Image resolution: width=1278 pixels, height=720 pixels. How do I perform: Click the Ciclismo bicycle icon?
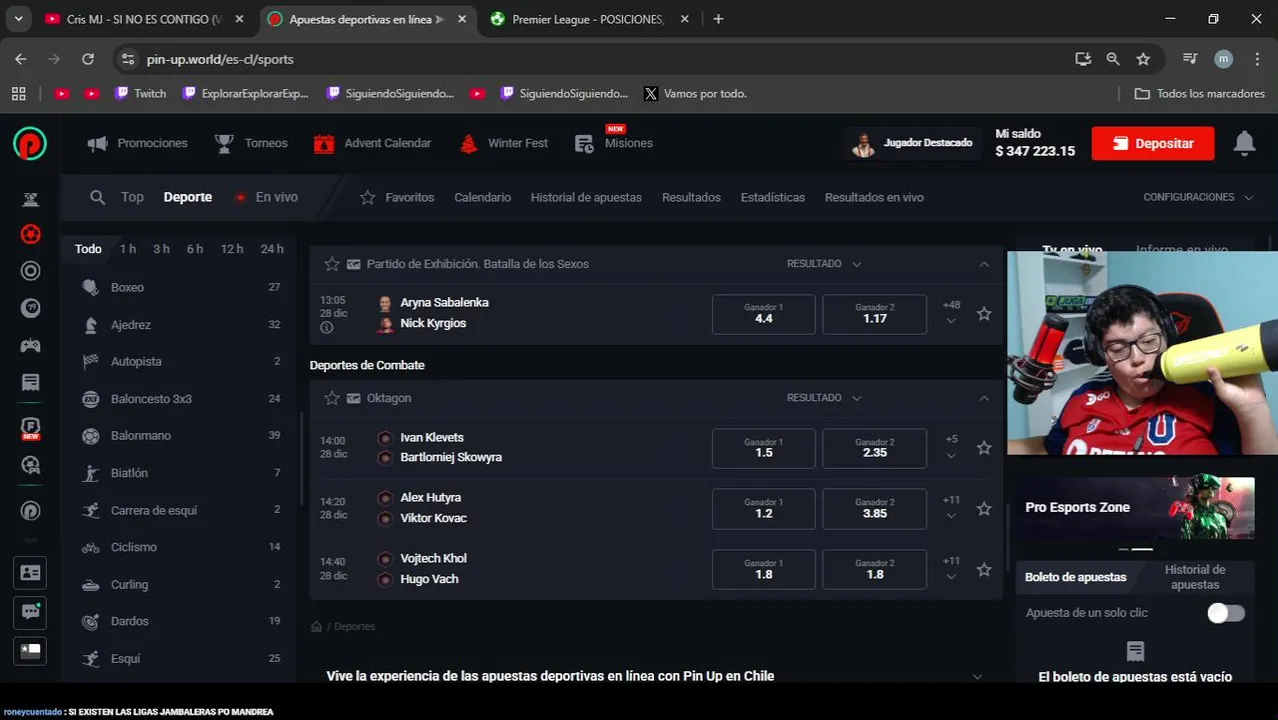[x=91, y=547]
